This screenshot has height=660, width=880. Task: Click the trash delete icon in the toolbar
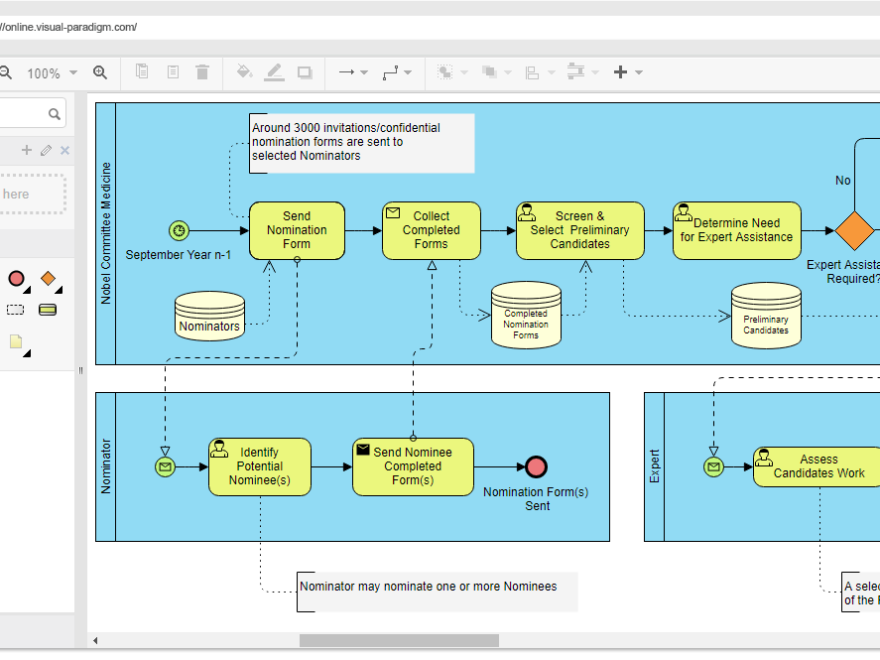click(x=202, y=72)
